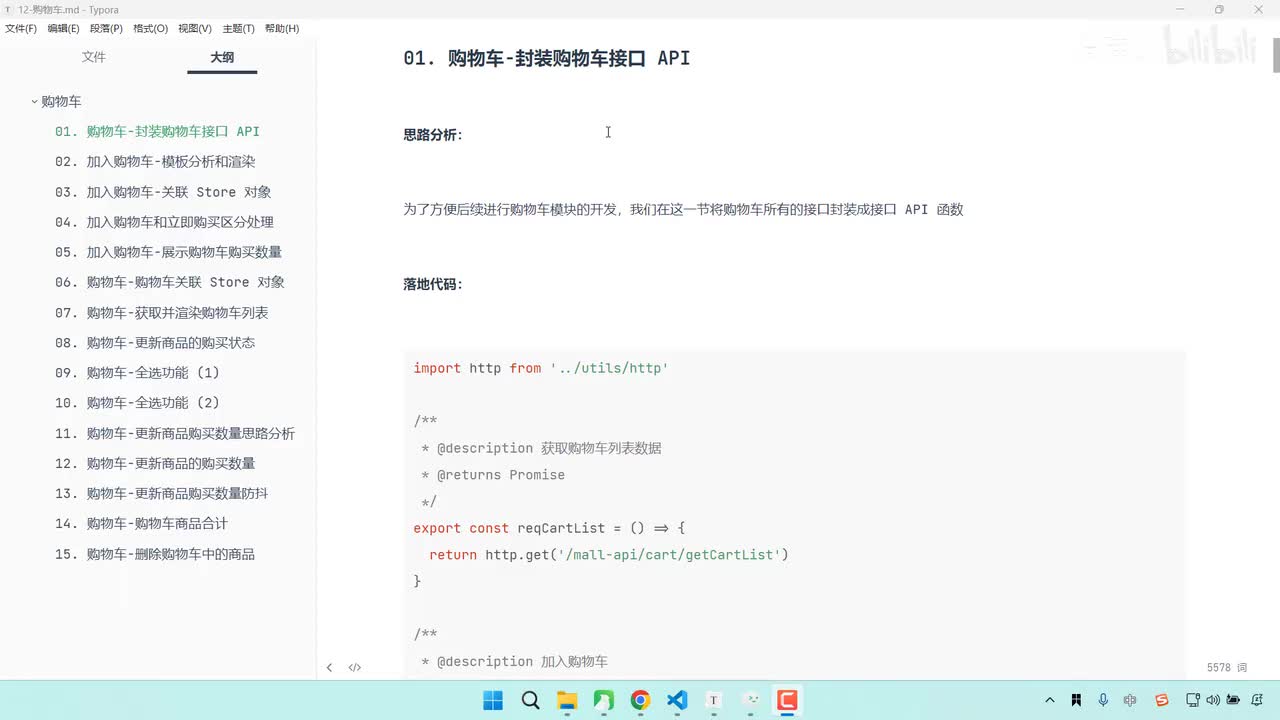Click the 落地代码 bold paragraph
The height and width of the screenshot is (720, 1280).
click(433, 284)
